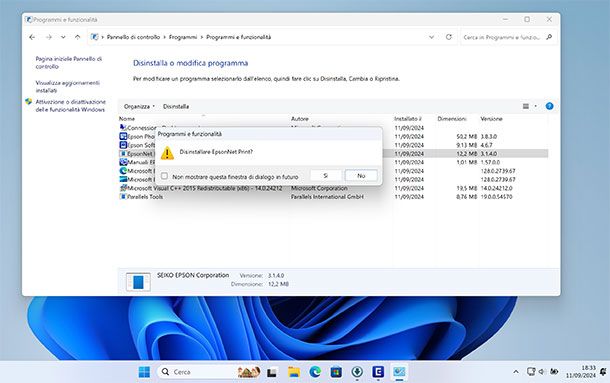
Task: Sort by the Dimensioni column header
Action: tap(452, 119)
